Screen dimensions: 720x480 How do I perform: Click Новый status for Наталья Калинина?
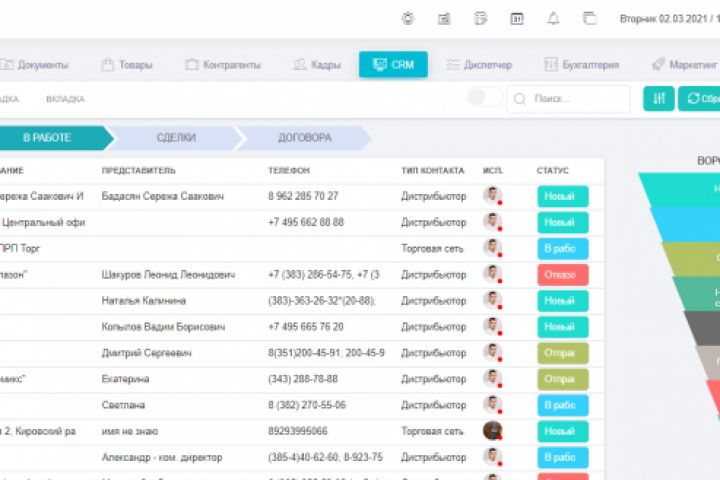[562, 301]
